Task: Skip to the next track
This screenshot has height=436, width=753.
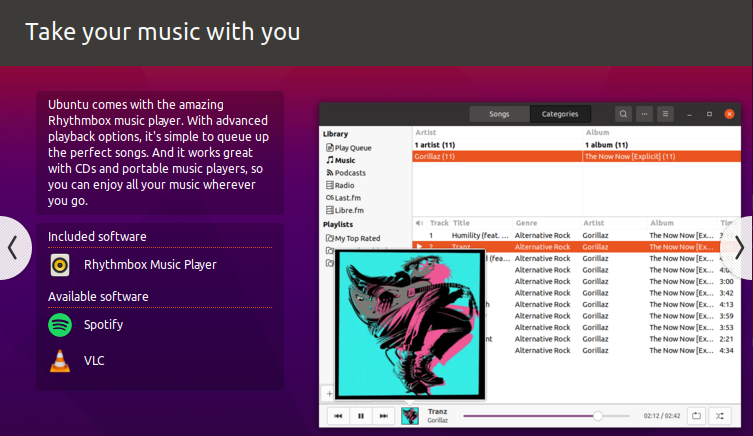Action: pyautogui.click(x=384, y=415)
